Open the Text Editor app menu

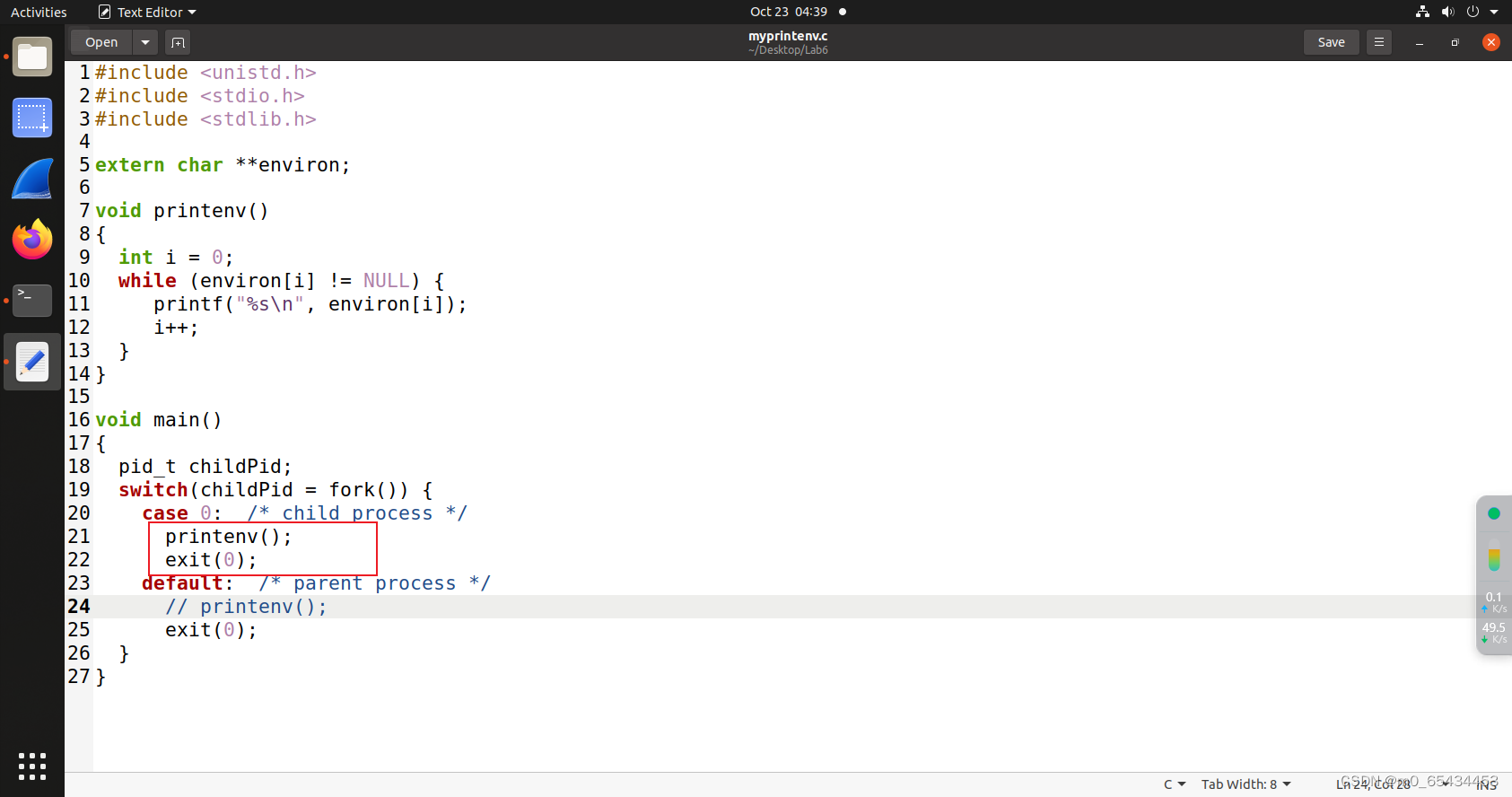[147, 12]
